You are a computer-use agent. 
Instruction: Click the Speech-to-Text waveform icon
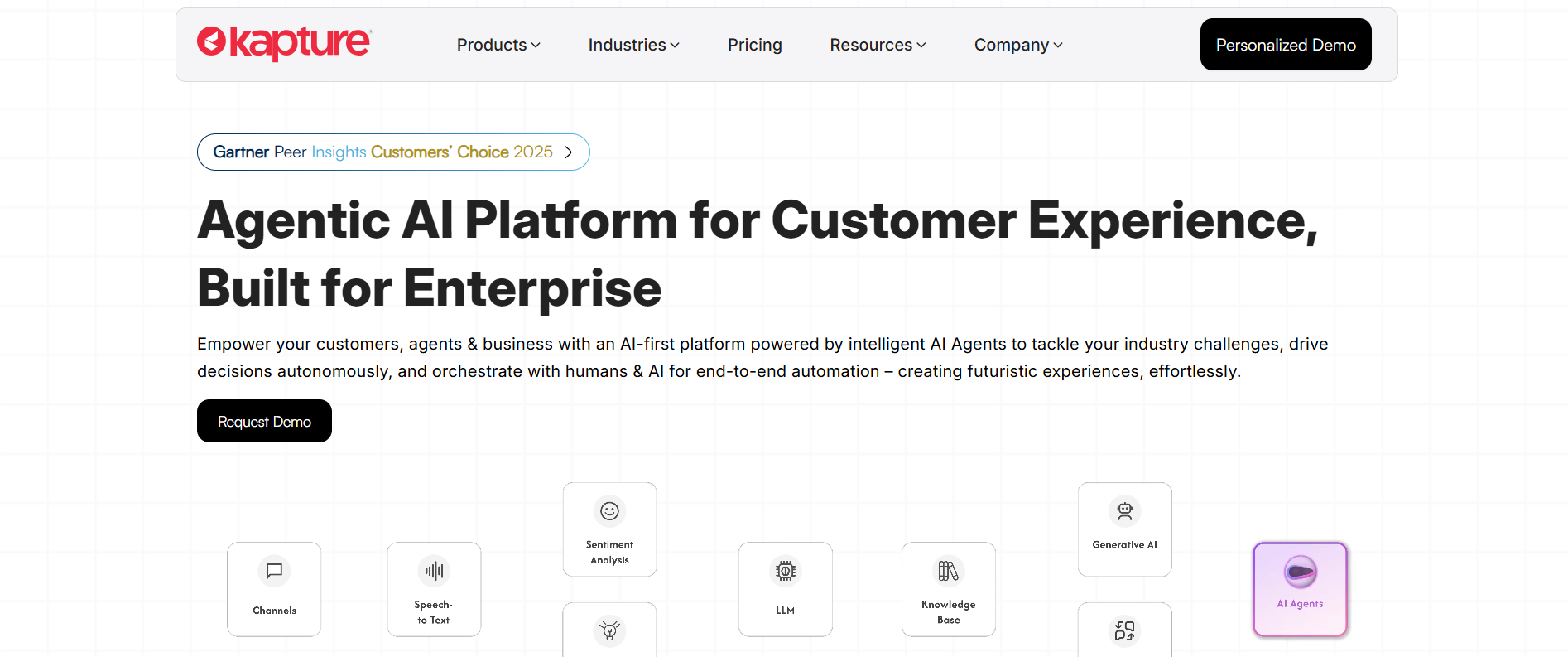pyautogui.click(x=434, y=571)
